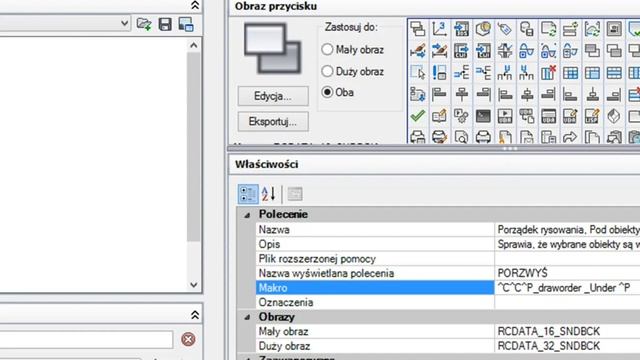Click the Edycja... button
Image resolution: width=640 pixels, height=360 pixels.
click(x=273, y=96)
